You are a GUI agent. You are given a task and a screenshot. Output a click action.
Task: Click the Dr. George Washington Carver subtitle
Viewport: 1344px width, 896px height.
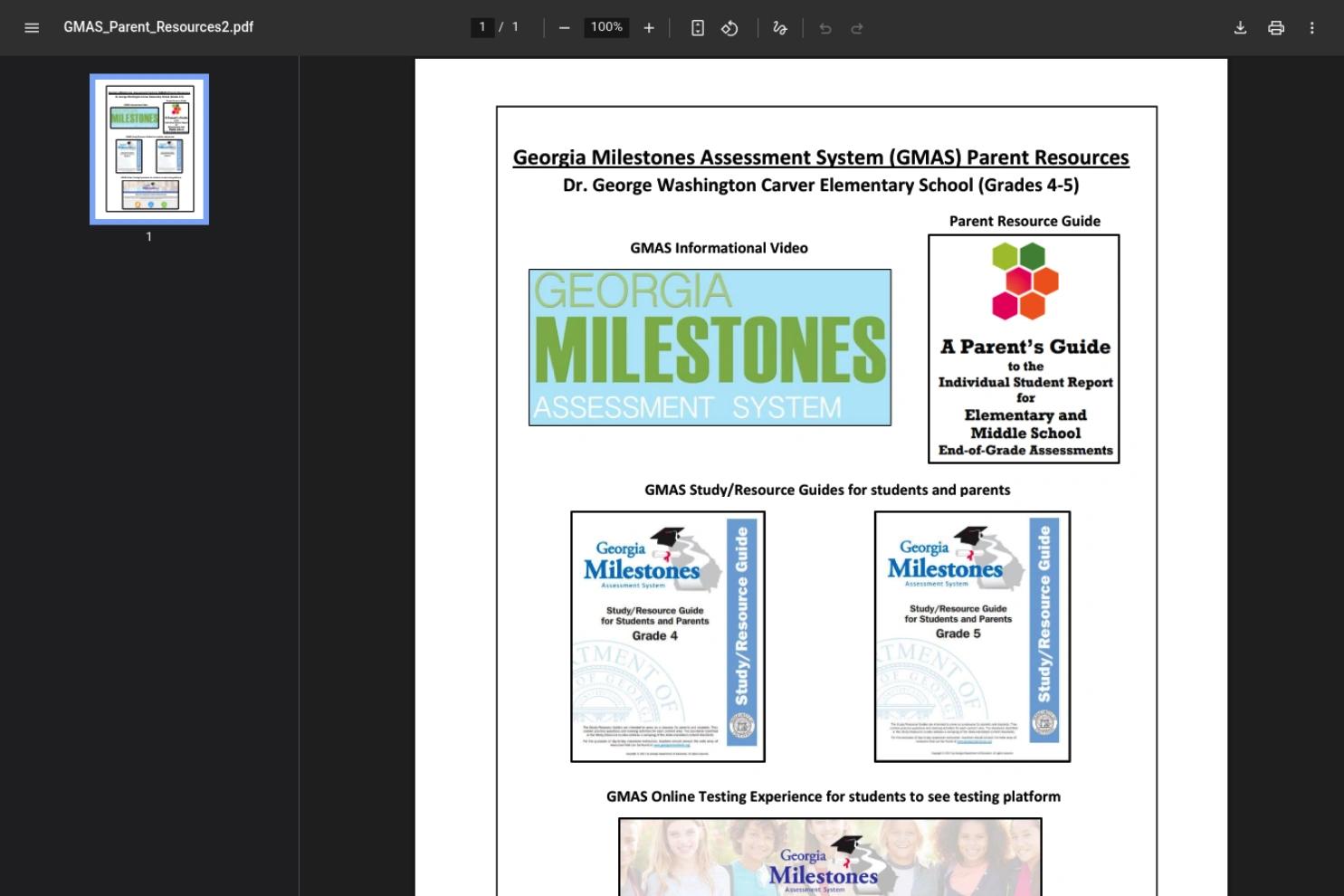coord(821,186)
